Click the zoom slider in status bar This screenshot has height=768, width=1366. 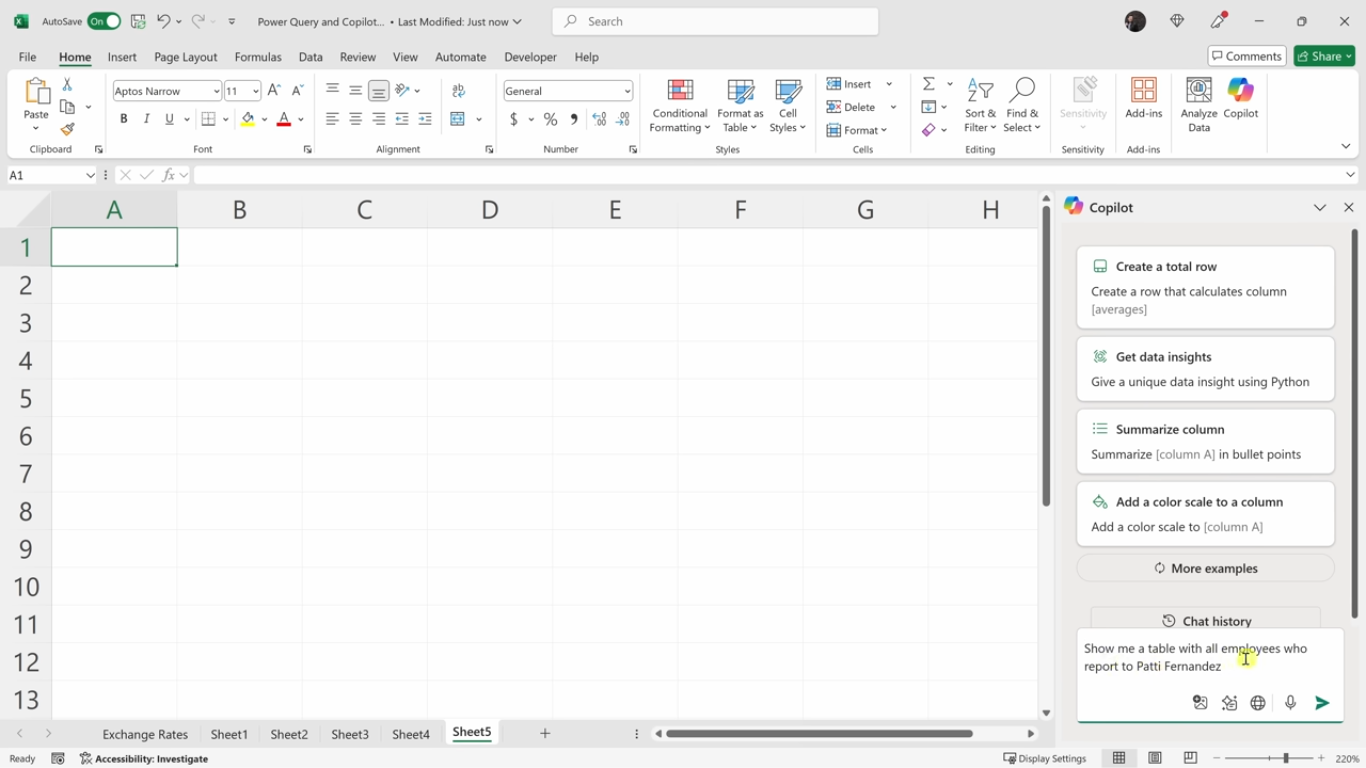[1285, 758]
